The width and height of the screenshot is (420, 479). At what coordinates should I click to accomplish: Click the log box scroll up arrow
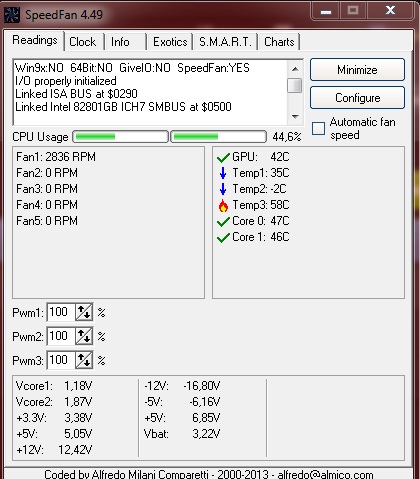coord(295,69)
